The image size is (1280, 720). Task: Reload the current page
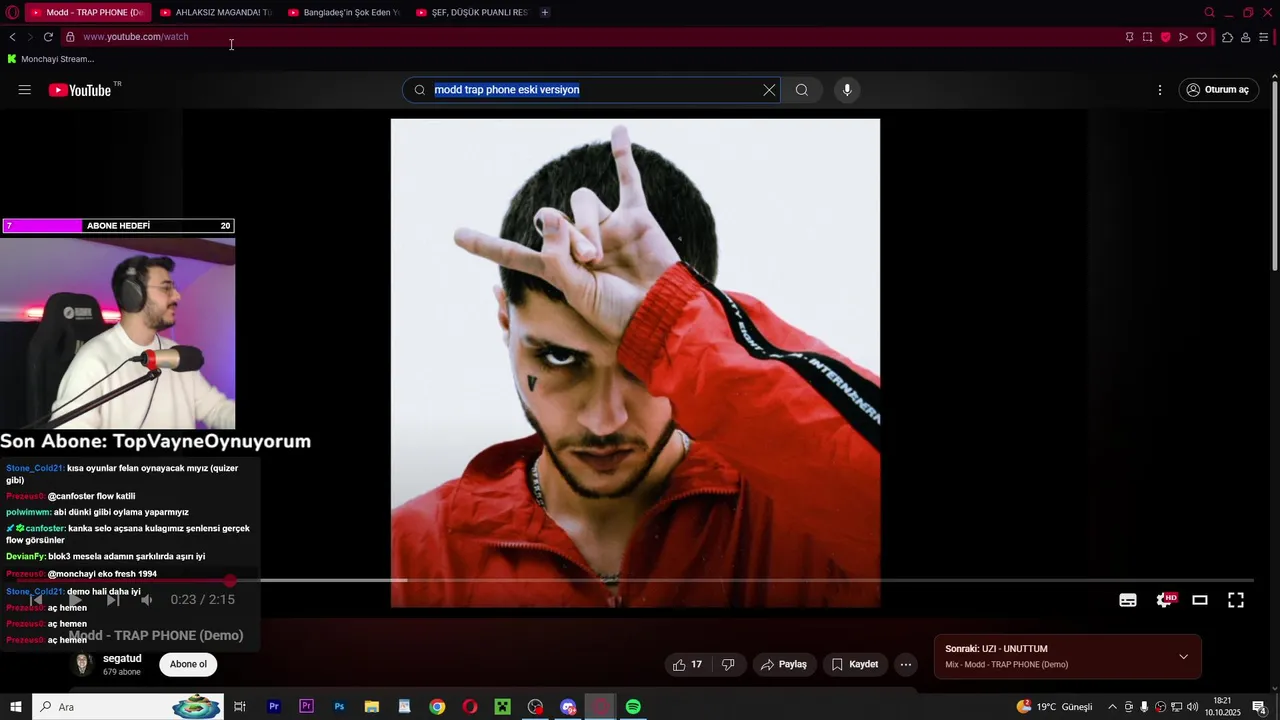48,37
